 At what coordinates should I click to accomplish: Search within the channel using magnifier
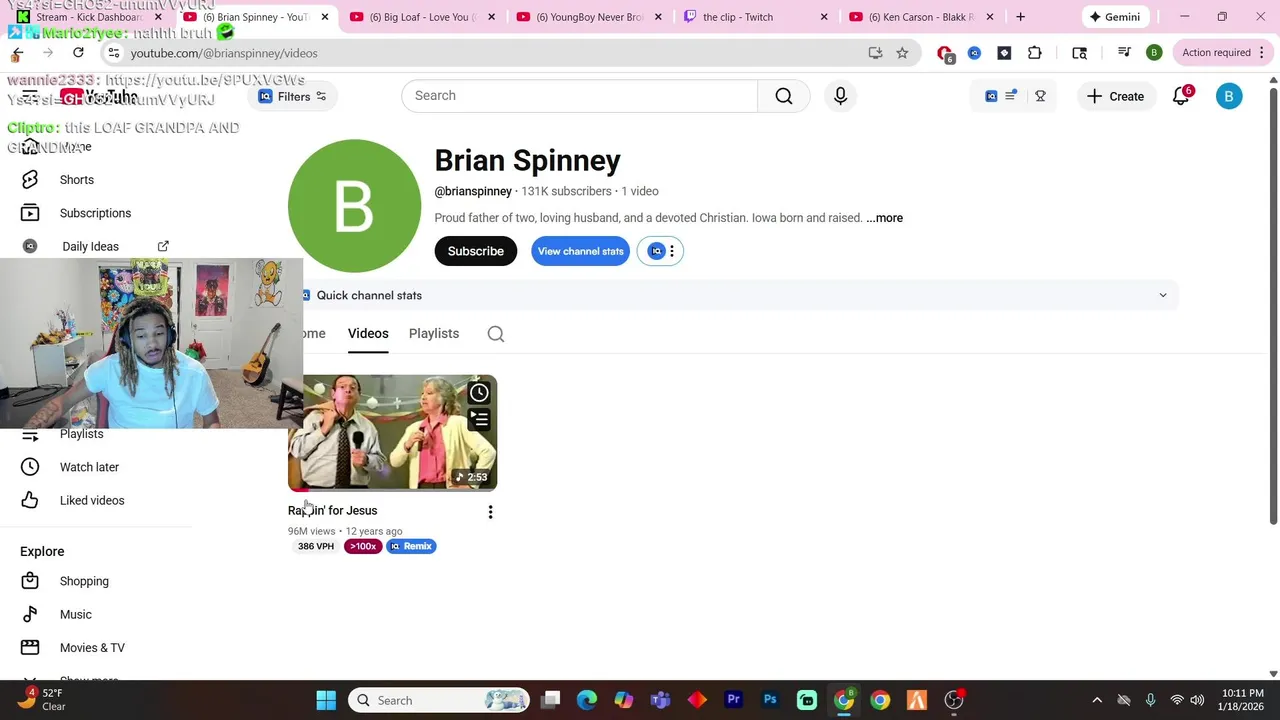(496, 334)
